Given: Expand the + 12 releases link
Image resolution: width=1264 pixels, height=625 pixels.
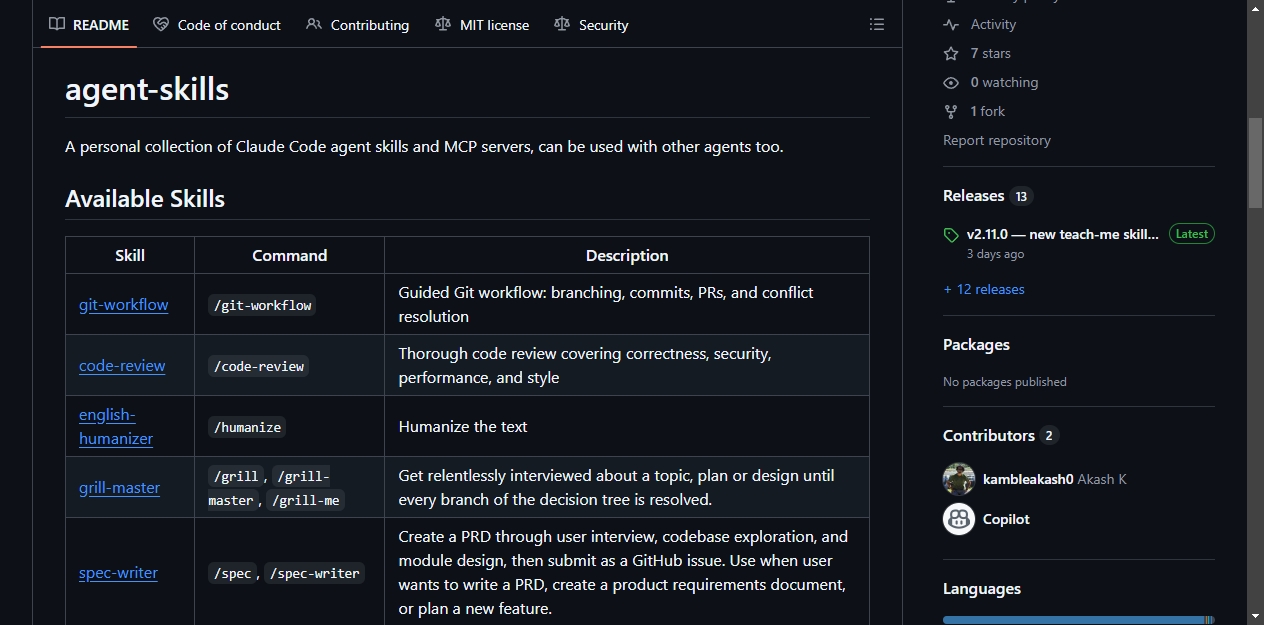Looking at the screenshot, I should 984,289.
